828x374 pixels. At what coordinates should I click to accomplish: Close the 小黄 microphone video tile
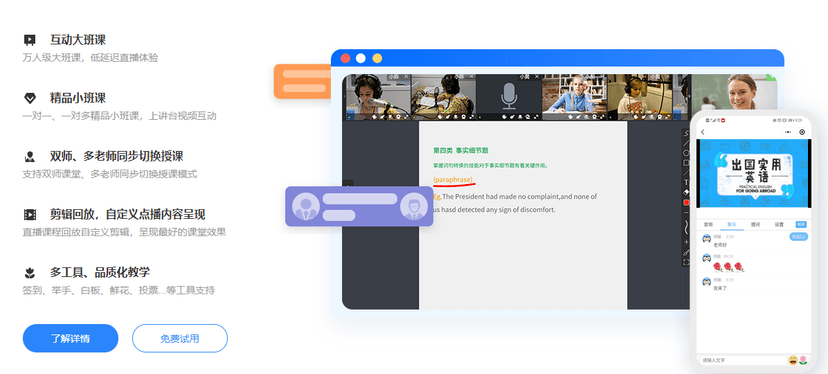pyautogui.click(x=537, y=77)
